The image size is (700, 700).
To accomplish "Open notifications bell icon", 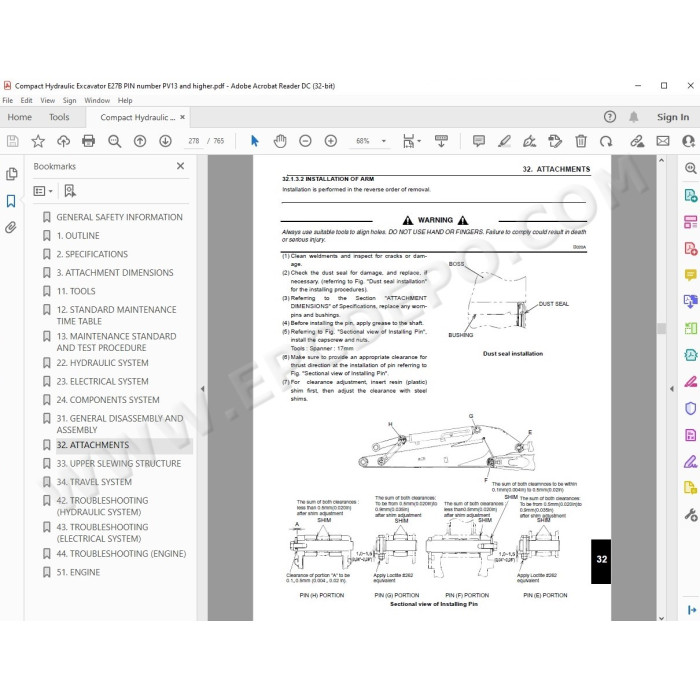I will (633, 117).
